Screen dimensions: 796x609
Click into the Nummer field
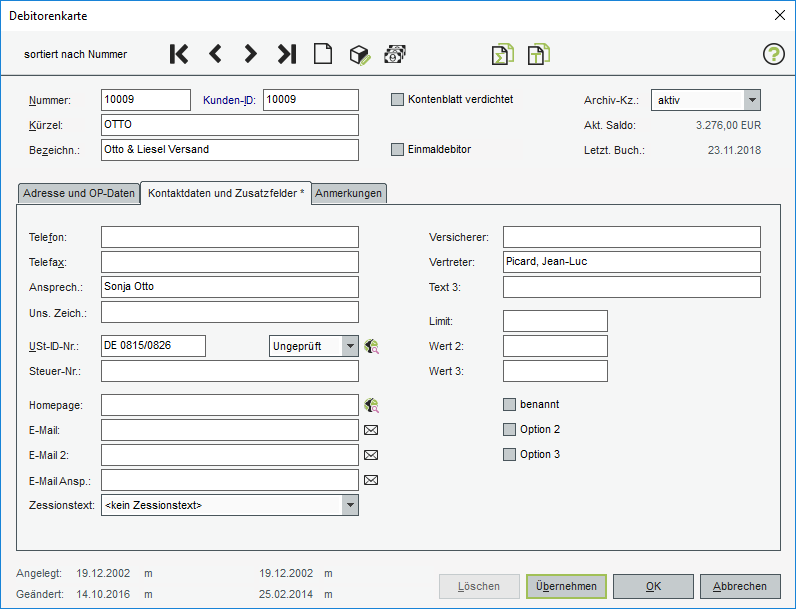point(146,100)
